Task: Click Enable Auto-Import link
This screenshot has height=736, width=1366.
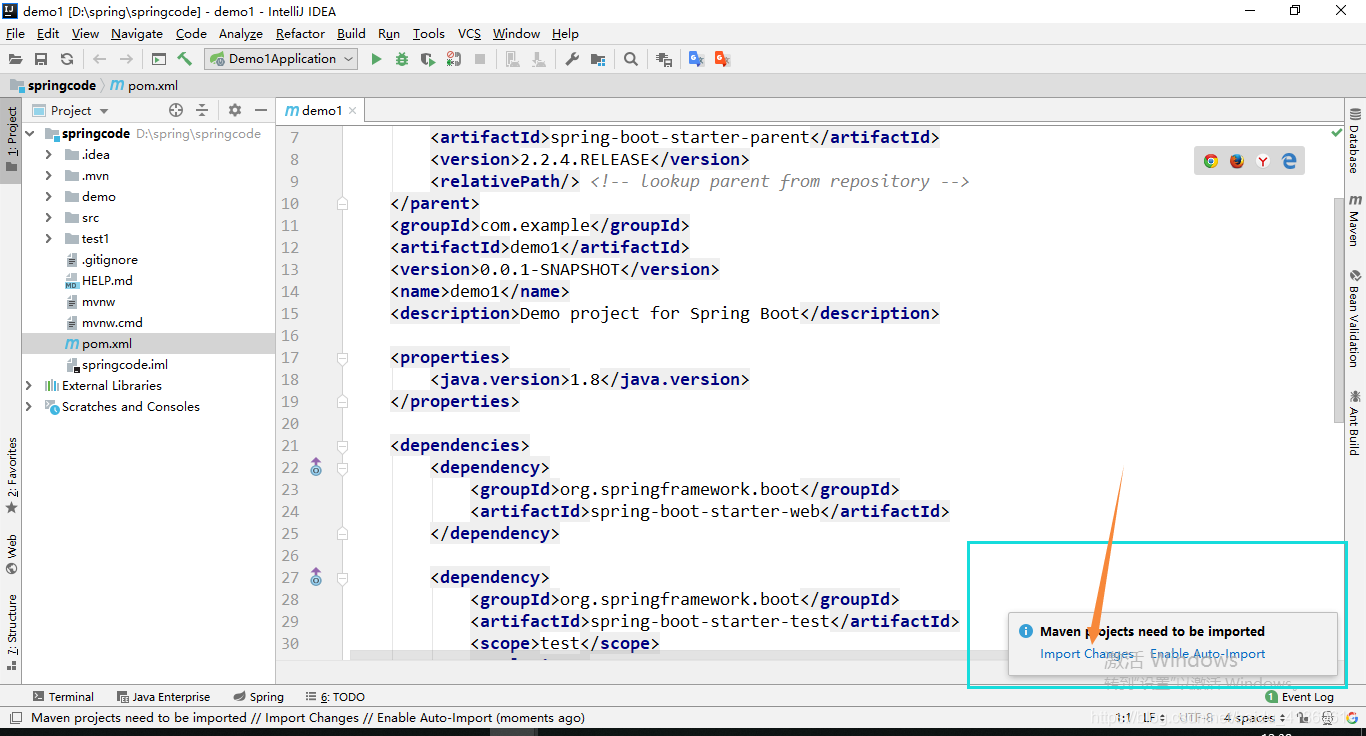Action: (x=1208, y=654)
